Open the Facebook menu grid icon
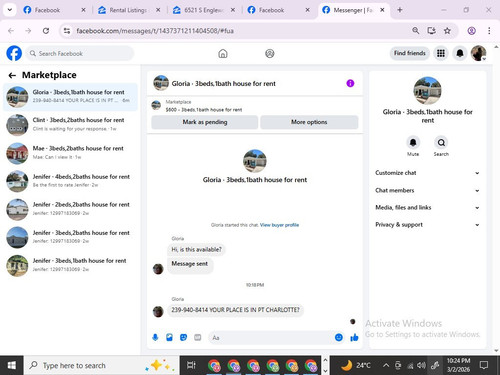 click(x=441, y=53)
